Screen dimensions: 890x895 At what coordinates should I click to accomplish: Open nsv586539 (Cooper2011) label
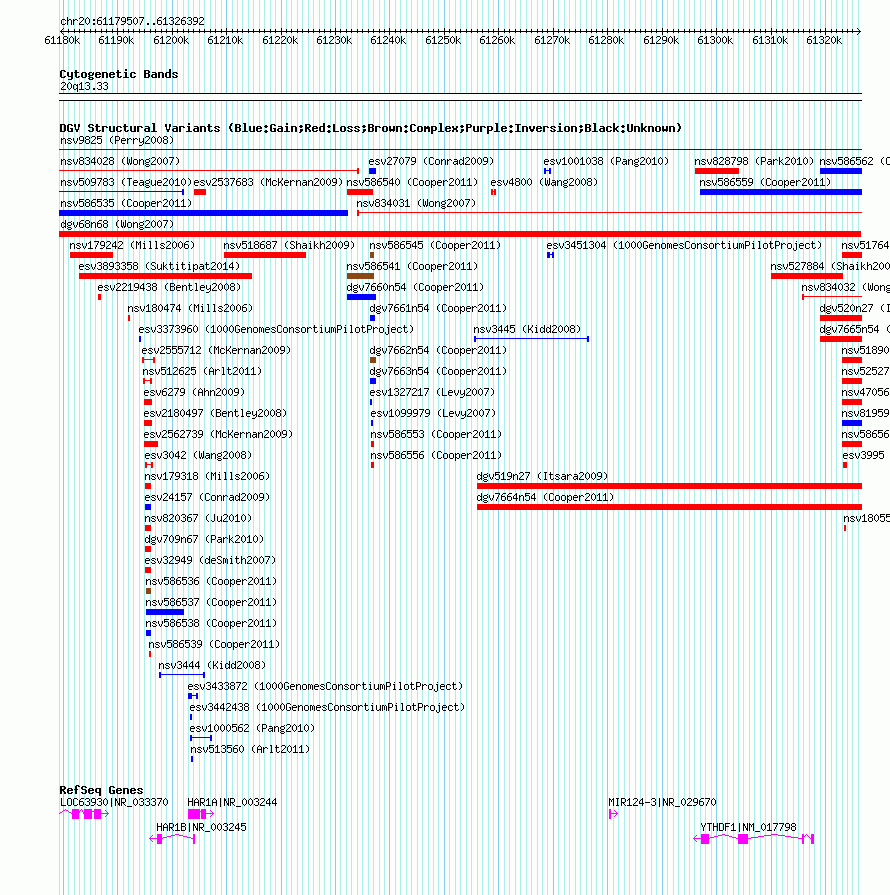[x=214, y=645]
